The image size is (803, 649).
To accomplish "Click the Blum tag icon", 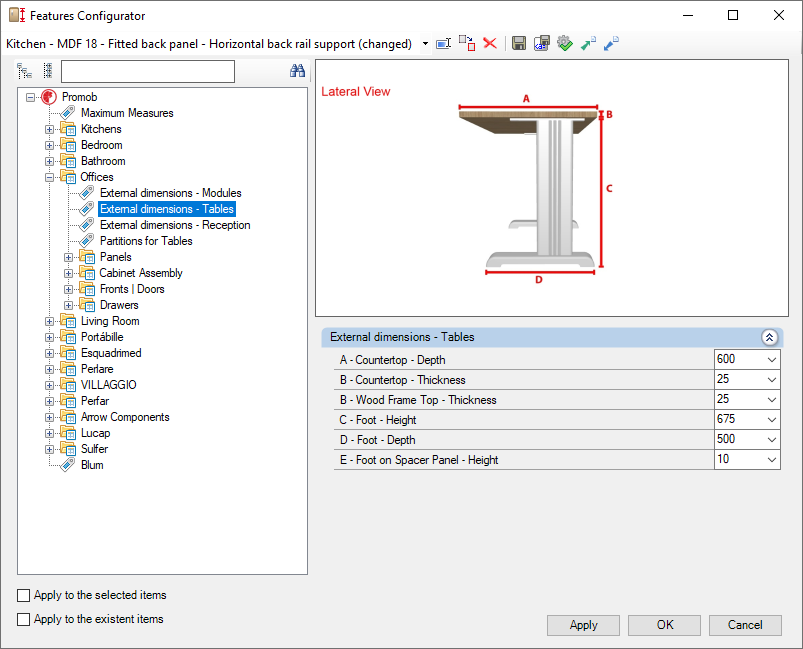I will [68, 465].
